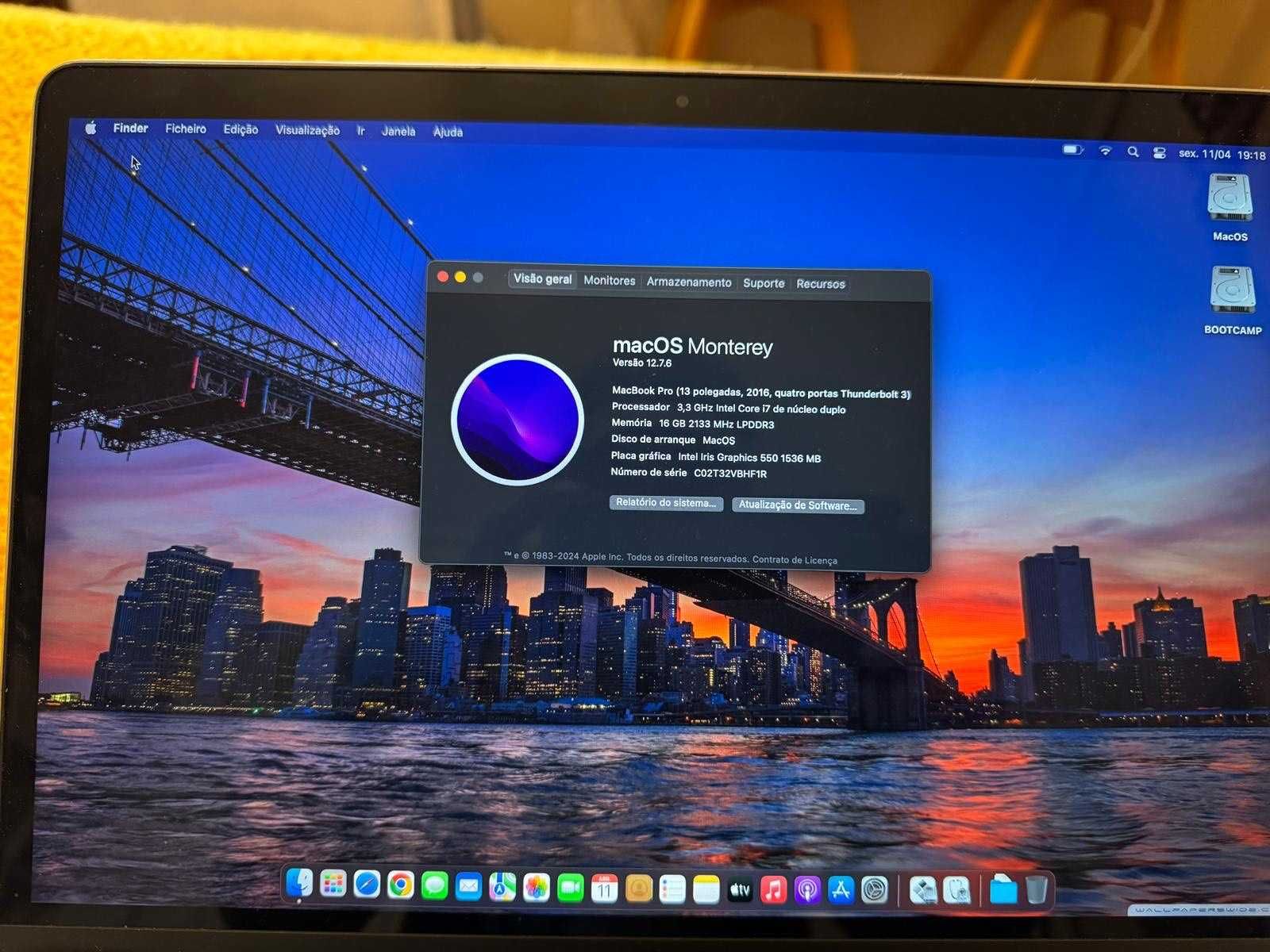This screenshot has width=1270, height=952.
Task: Open Control Center in menu bar
Action: coord(1159,152)
